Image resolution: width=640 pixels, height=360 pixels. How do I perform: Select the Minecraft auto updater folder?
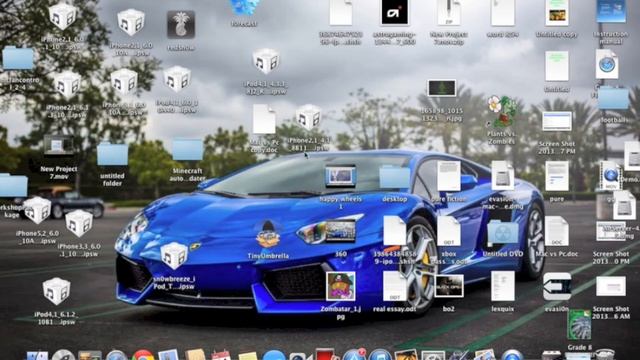(187, 149)
